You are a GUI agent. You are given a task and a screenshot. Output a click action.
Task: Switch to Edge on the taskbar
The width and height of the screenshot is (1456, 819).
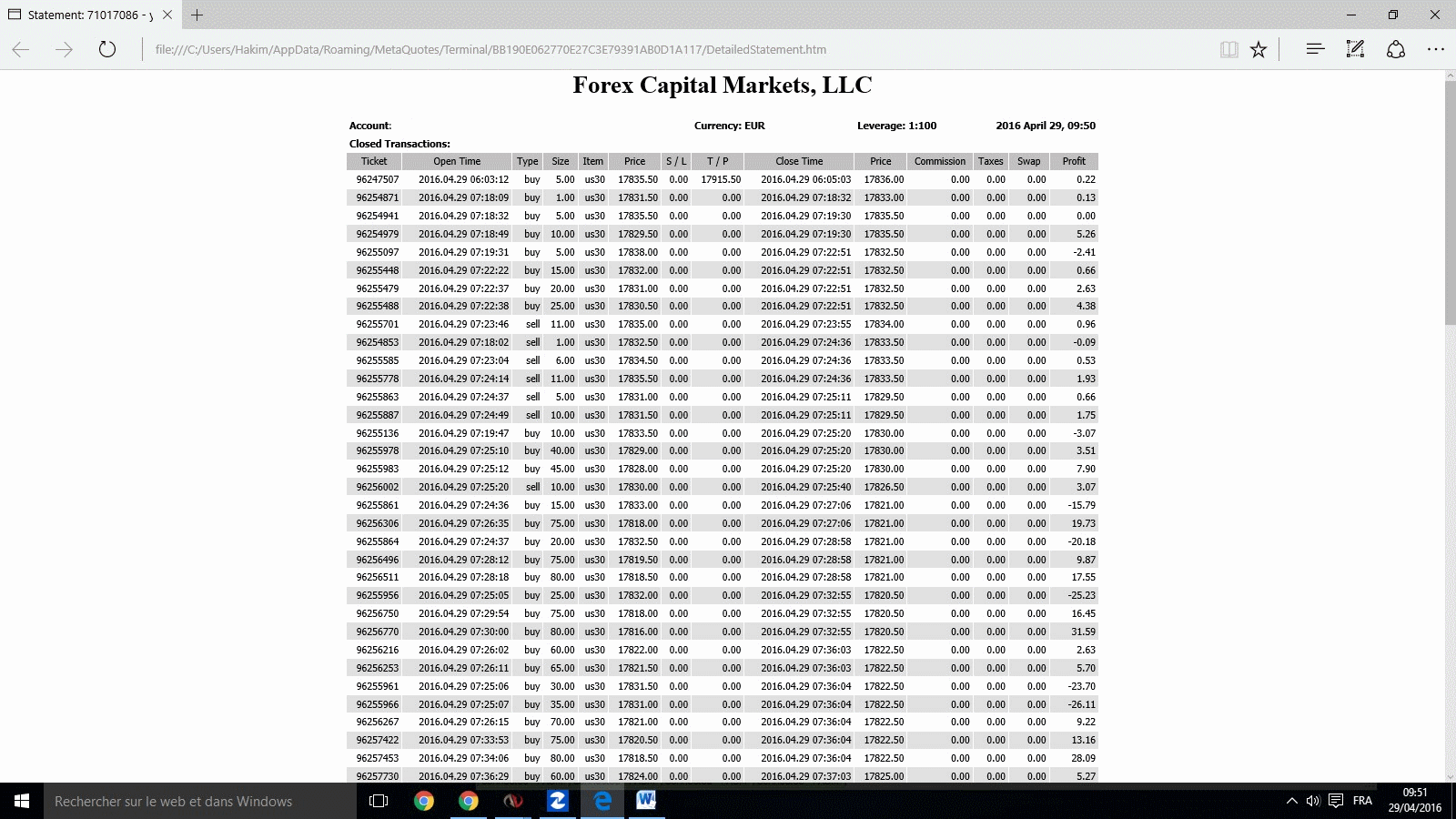(x=602, y=801)
